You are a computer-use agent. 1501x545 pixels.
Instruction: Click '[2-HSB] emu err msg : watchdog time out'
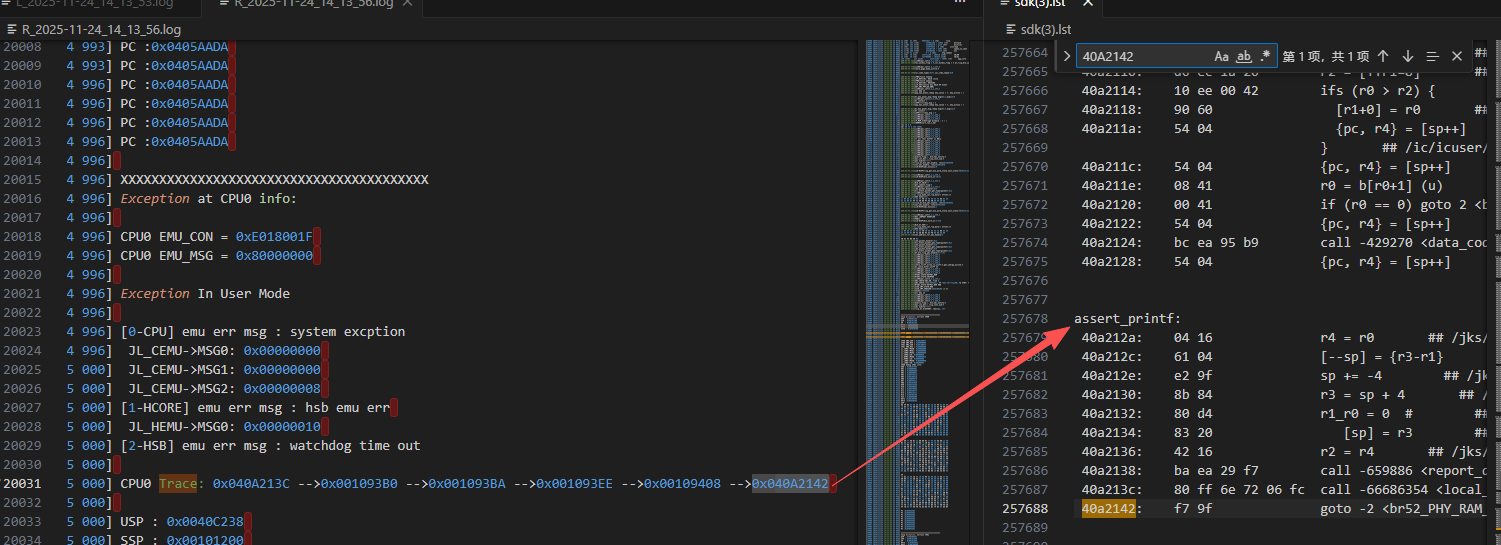[x=270, y=445]
